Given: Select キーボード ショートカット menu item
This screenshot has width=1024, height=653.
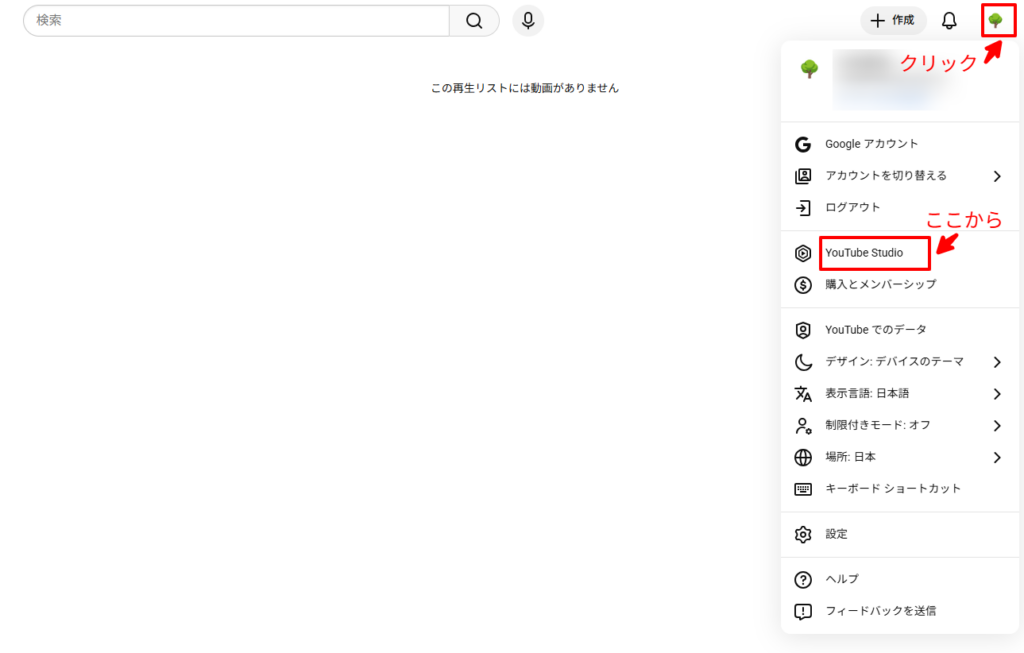Looking at the screenshot, I should tap(892, 489).
